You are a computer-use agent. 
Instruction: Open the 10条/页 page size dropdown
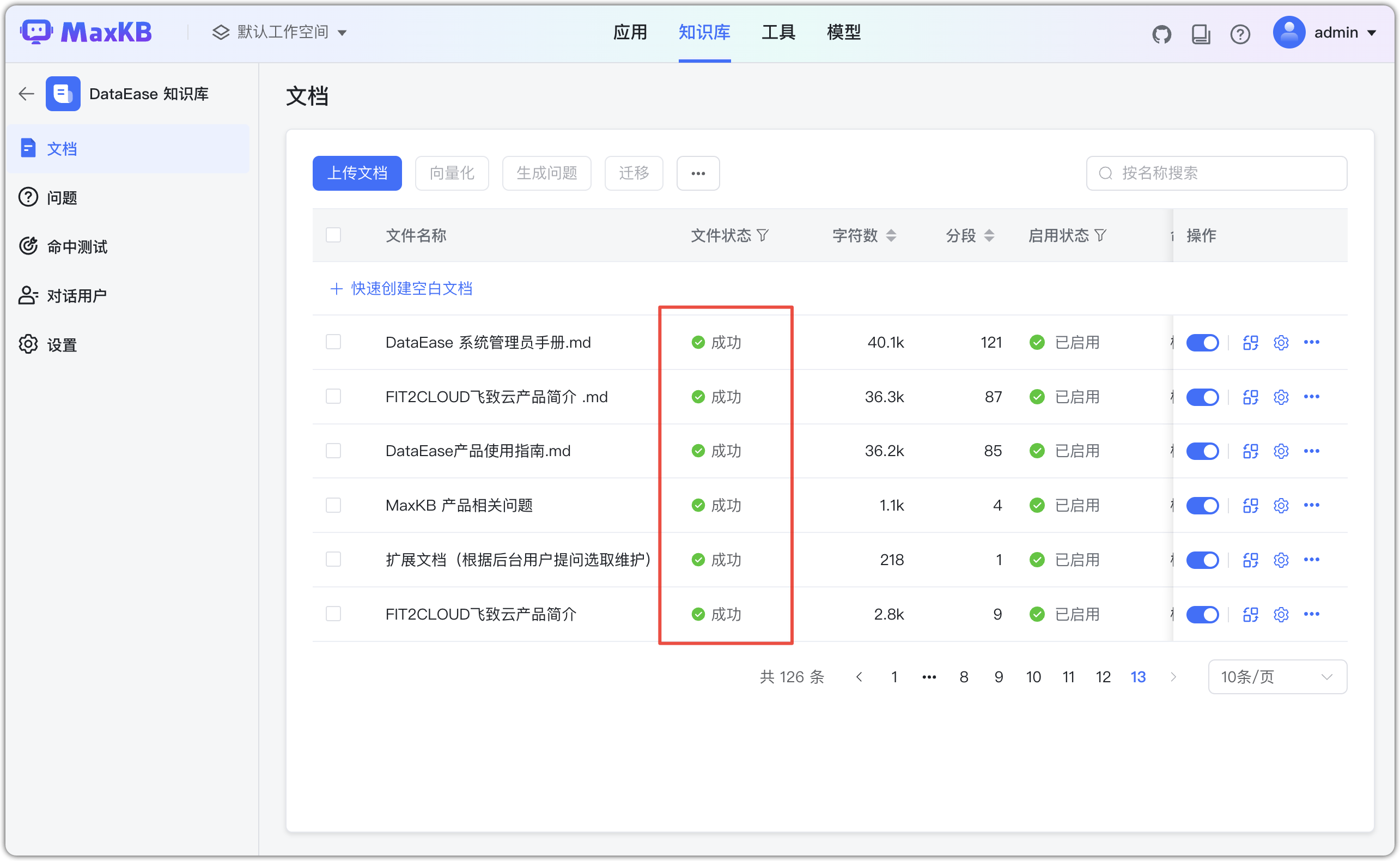(x=1277, y=677)
